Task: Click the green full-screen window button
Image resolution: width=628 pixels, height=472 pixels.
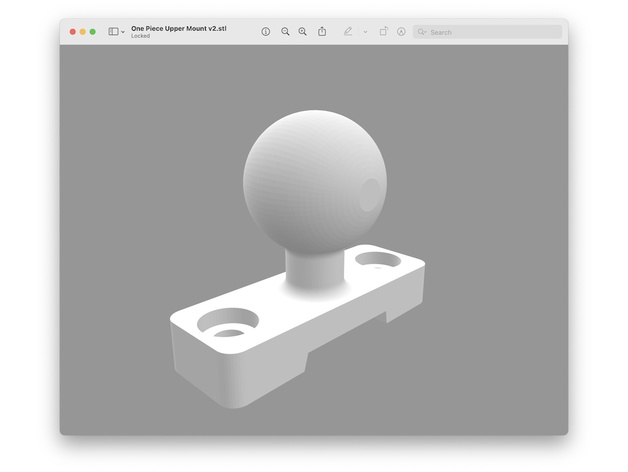Action: [93, 32]
